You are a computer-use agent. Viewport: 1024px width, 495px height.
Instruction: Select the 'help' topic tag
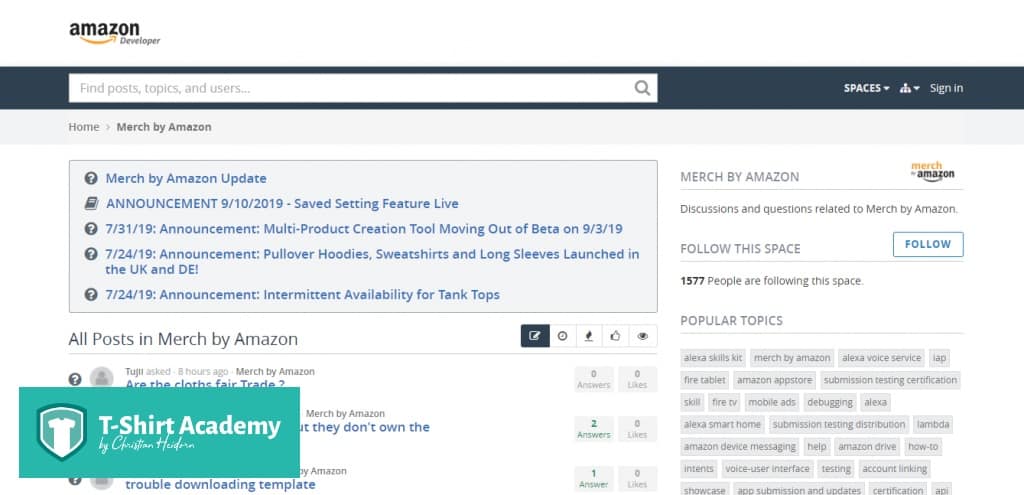point(817,447)
